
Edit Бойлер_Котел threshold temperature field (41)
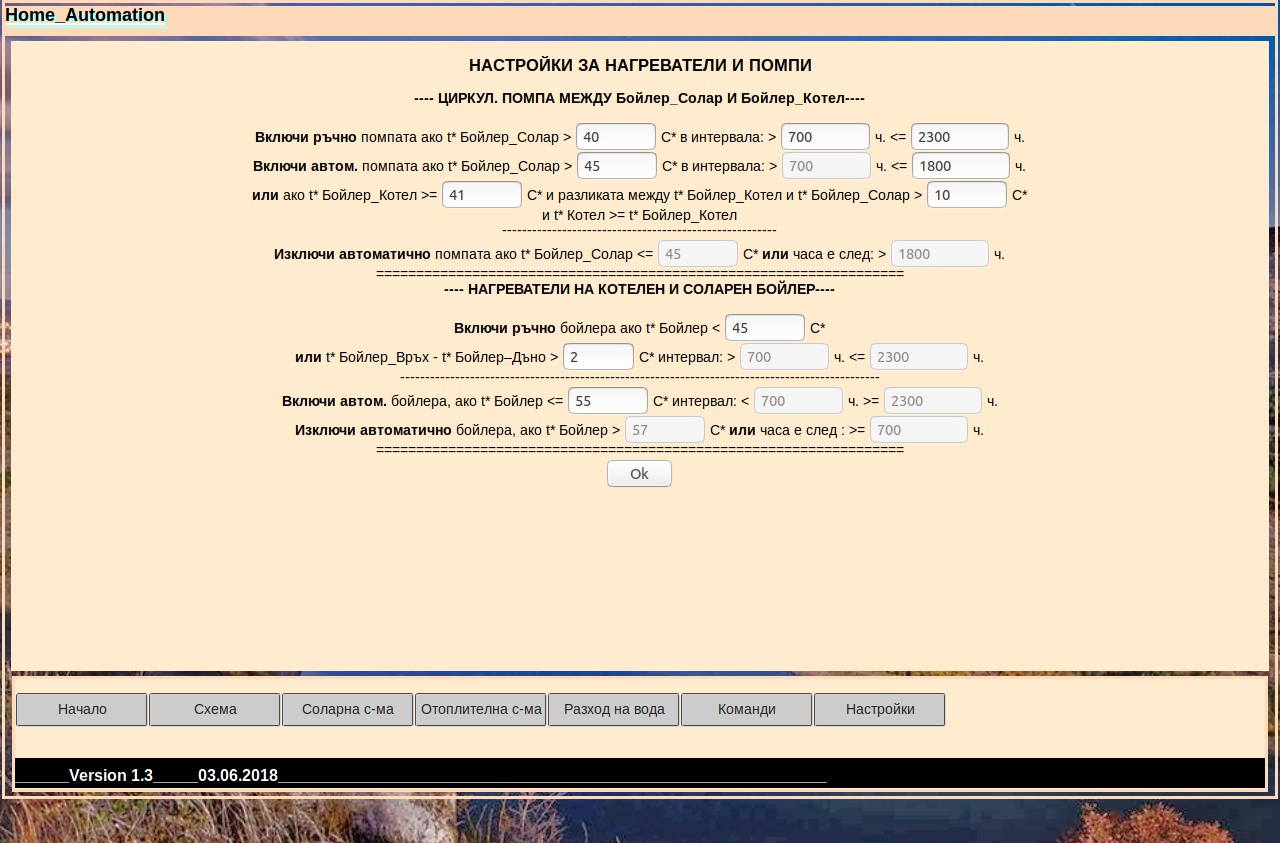tap(482, 195)
